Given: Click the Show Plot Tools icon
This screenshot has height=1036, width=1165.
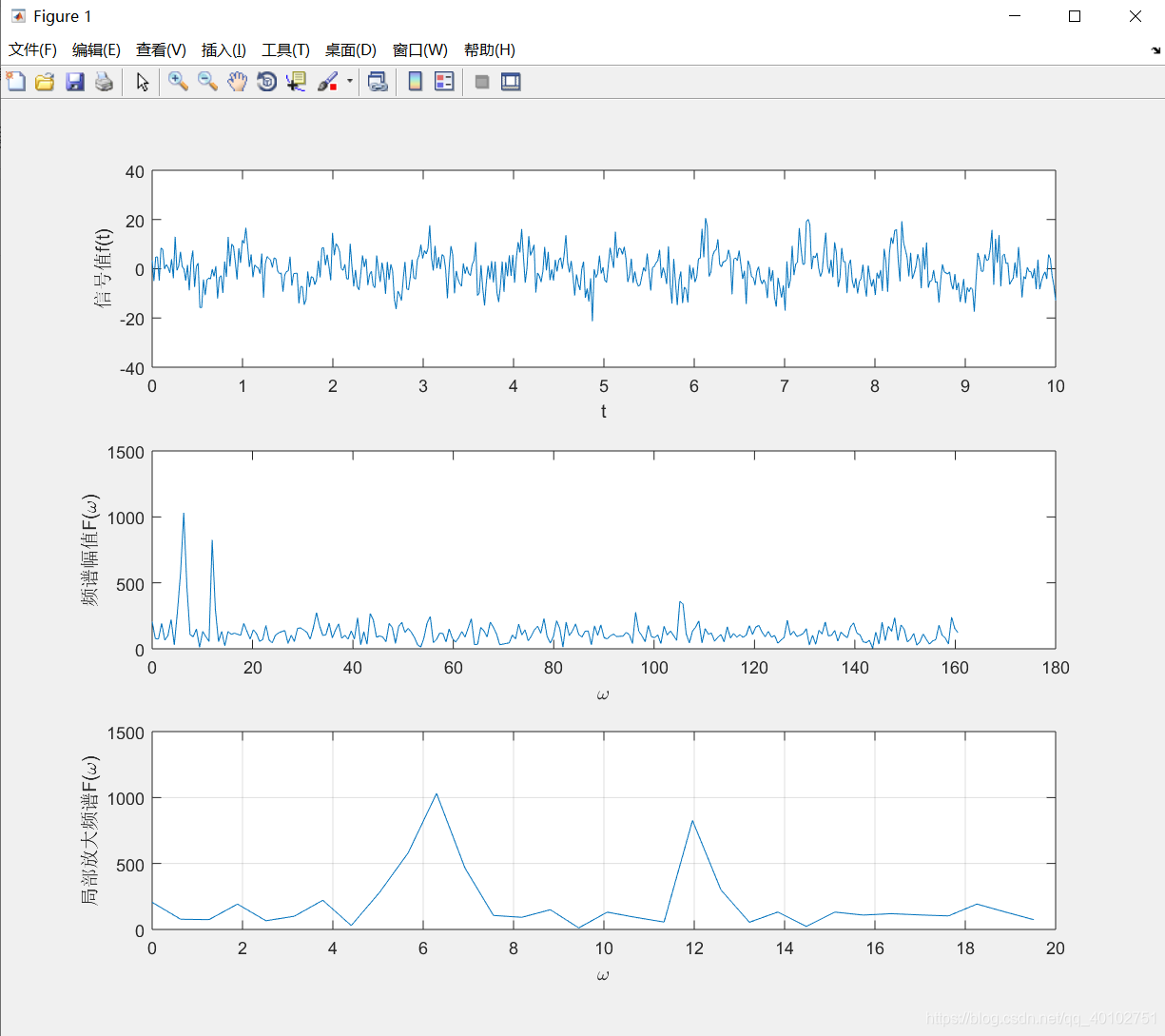Looking at the screenshot, I should (511, 82).
